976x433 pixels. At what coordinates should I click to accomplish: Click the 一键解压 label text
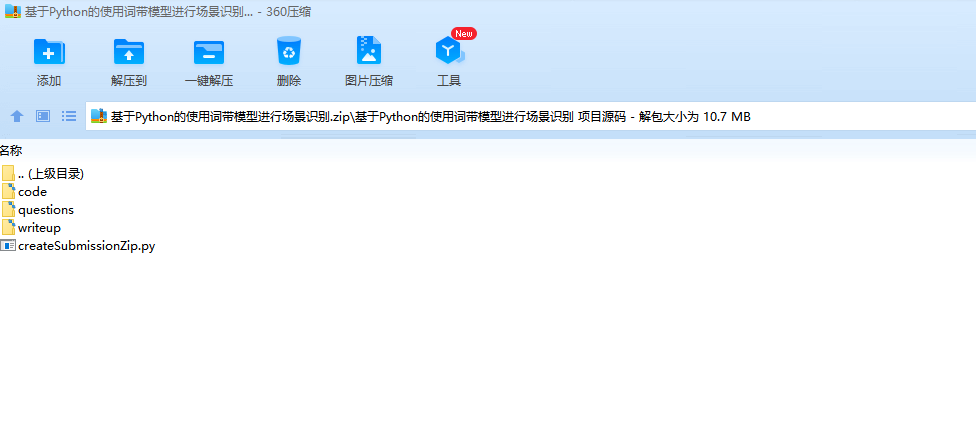[209, 81]
